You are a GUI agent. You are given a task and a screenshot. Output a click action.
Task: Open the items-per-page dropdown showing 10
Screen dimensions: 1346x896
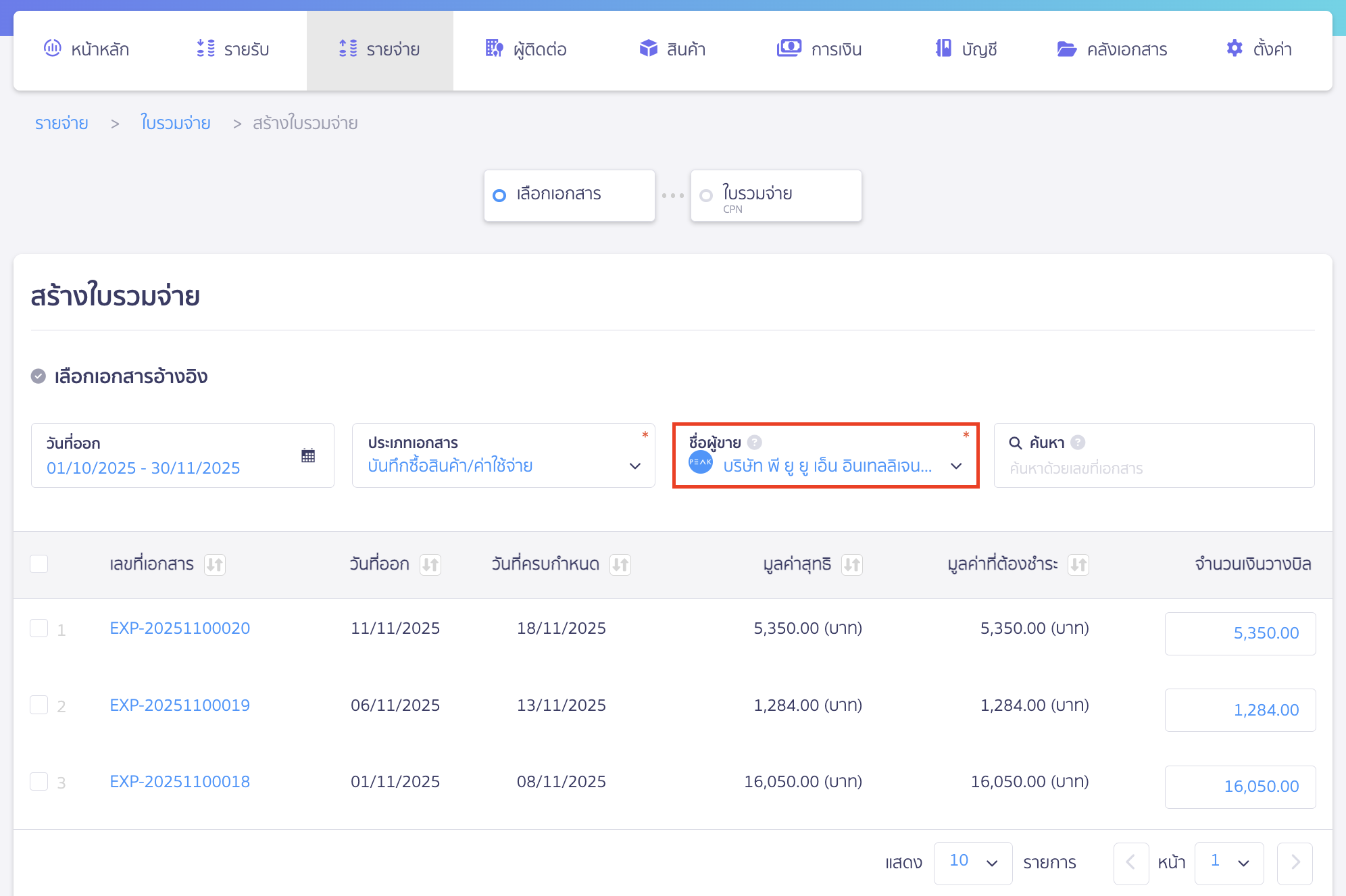coord(972,862)
